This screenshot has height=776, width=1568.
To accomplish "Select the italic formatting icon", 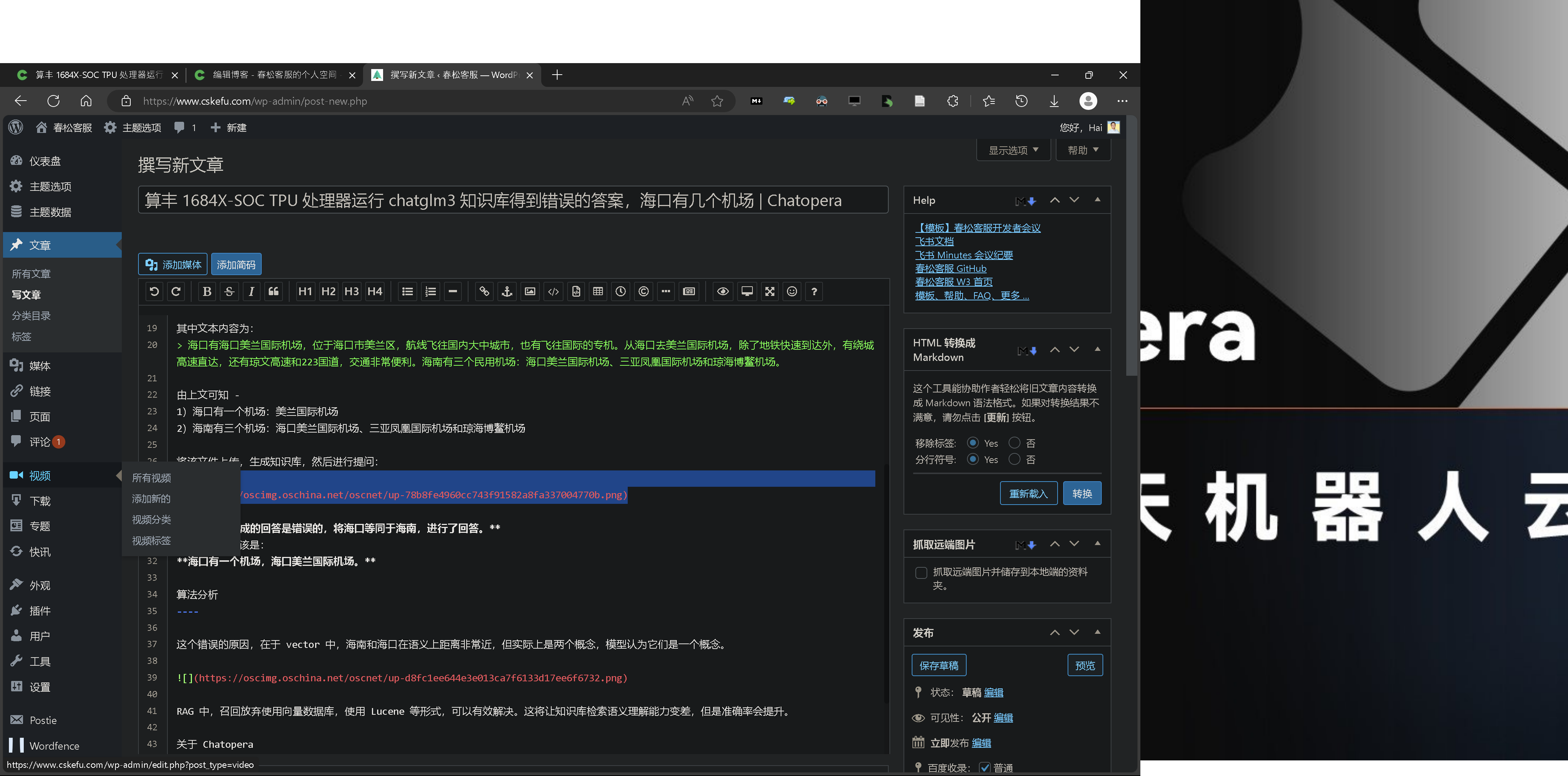I will (251, 291).
